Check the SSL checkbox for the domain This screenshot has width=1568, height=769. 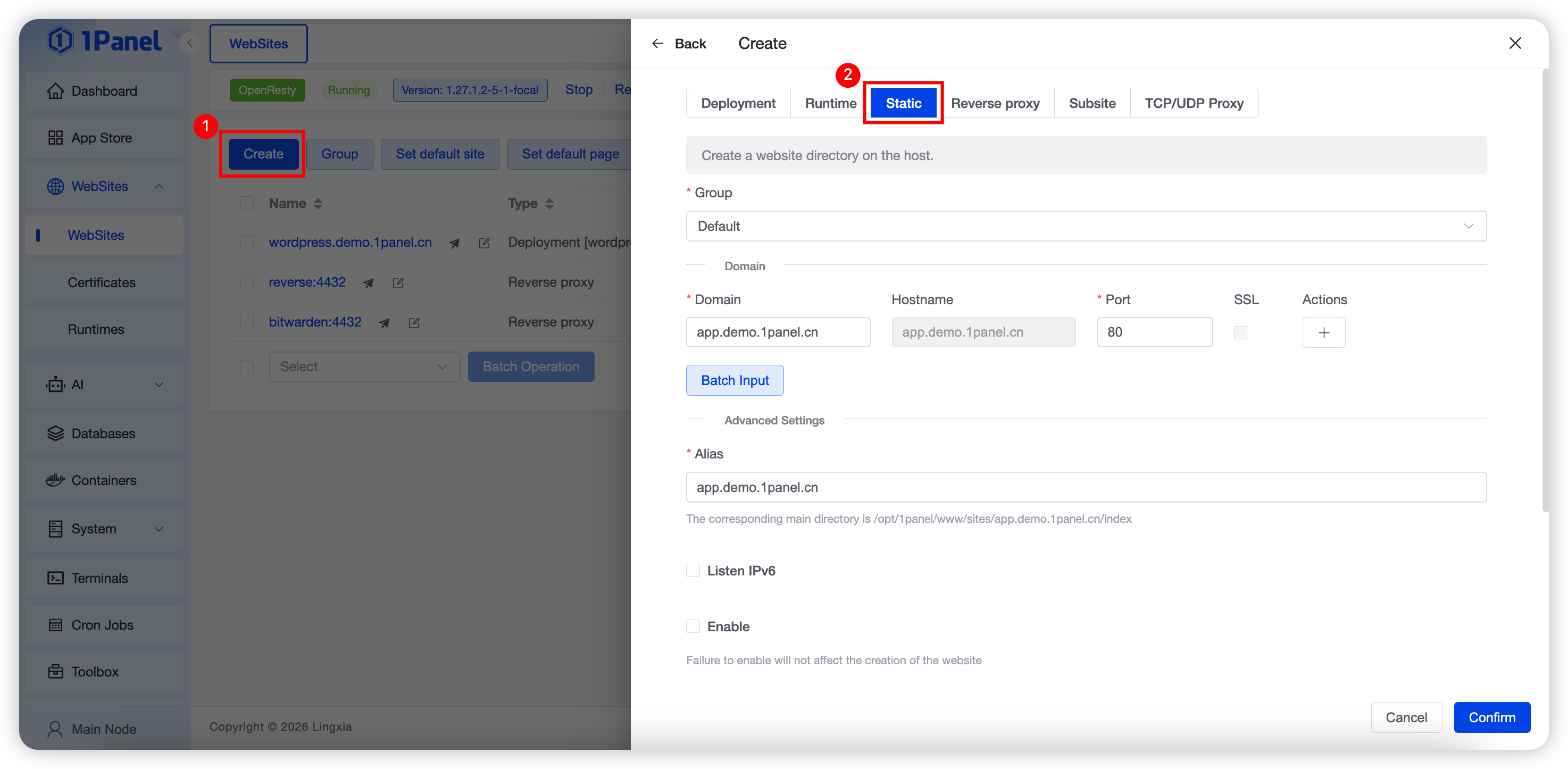1240,332
